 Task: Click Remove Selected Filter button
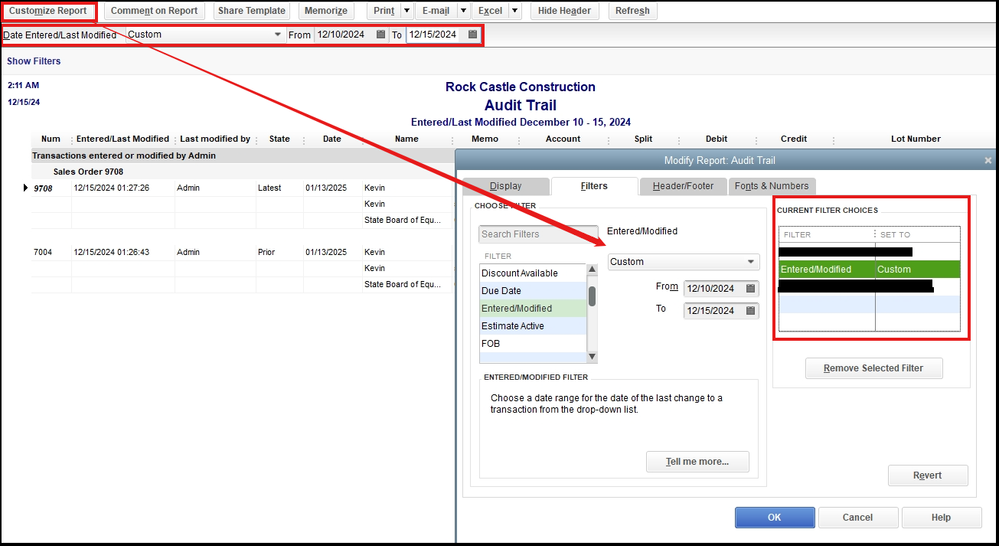pos(873,368)
